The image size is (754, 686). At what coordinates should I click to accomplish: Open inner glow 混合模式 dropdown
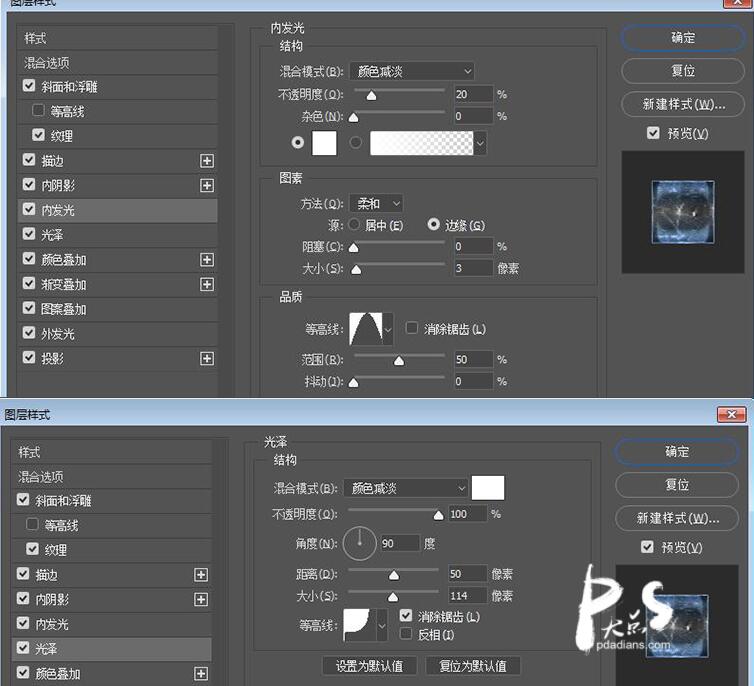click(x=412, y=72)
